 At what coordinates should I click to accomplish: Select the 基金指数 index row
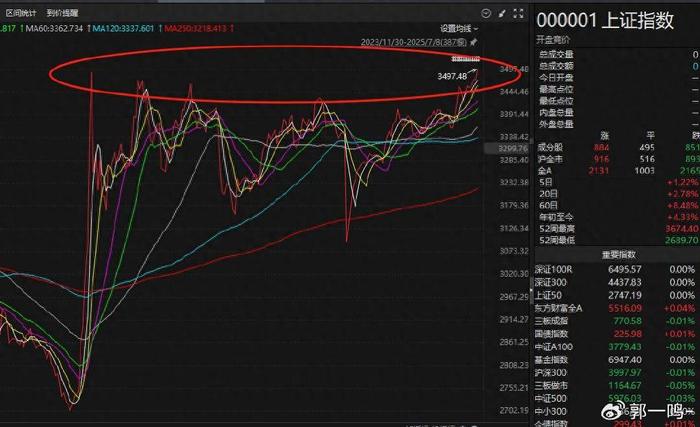tap(616, 360)
